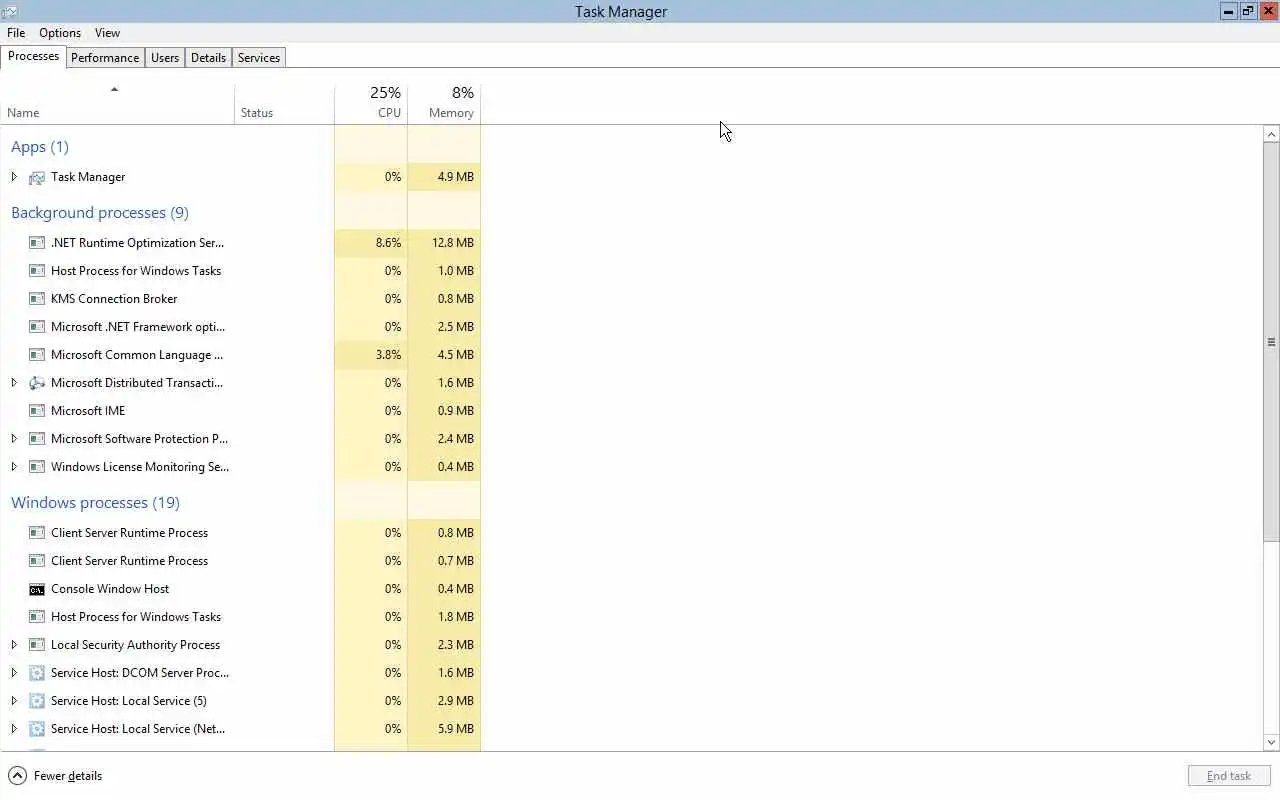The height and width of the screenshot is (800, 1280).
Task: Select the Host Process for Windows Tasks 1.8 MB row
Action: (x=240, y=617)
